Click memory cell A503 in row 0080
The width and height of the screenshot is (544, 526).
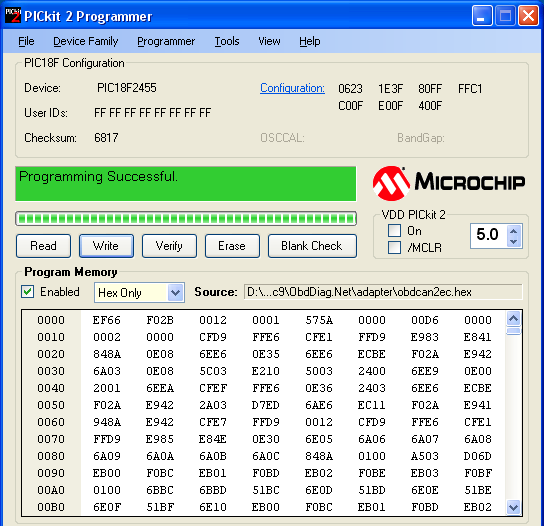coord(425,456)
